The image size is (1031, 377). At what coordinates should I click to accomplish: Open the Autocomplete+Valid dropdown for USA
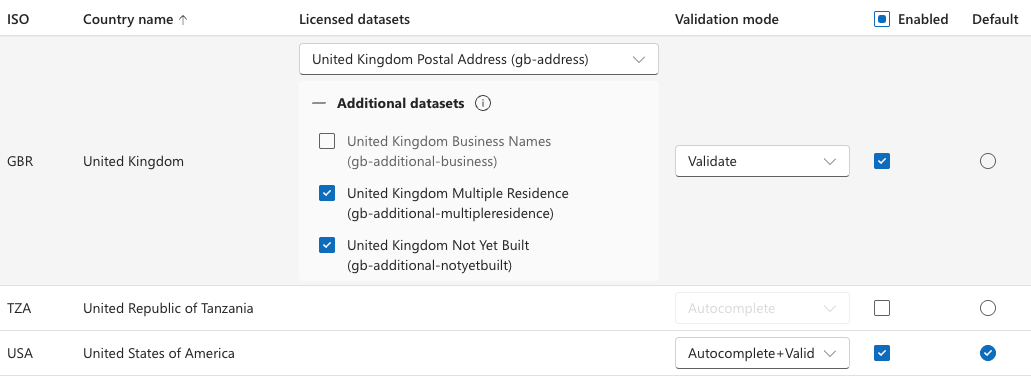(762, 353)
